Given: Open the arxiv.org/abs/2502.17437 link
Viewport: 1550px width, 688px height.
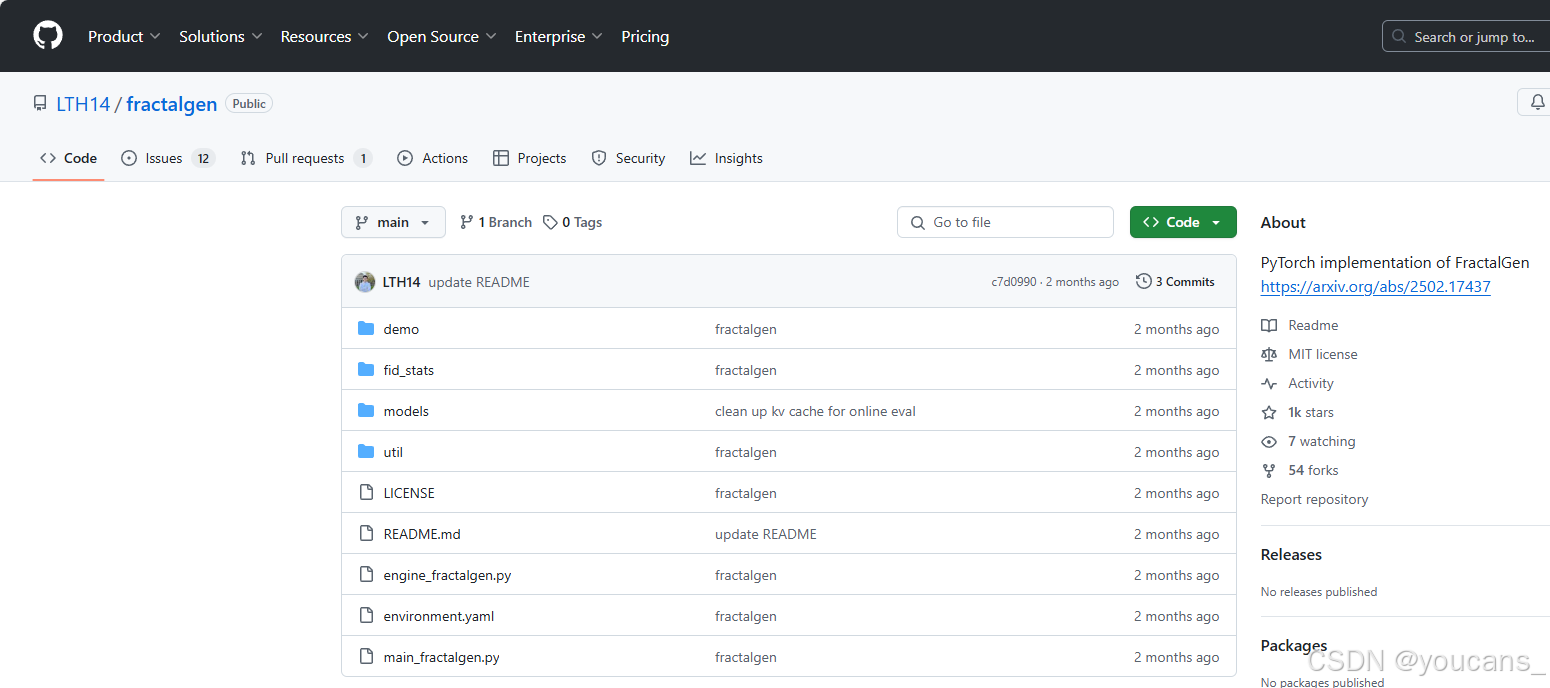Looking at the screenshot, I should click(1375, 286).
